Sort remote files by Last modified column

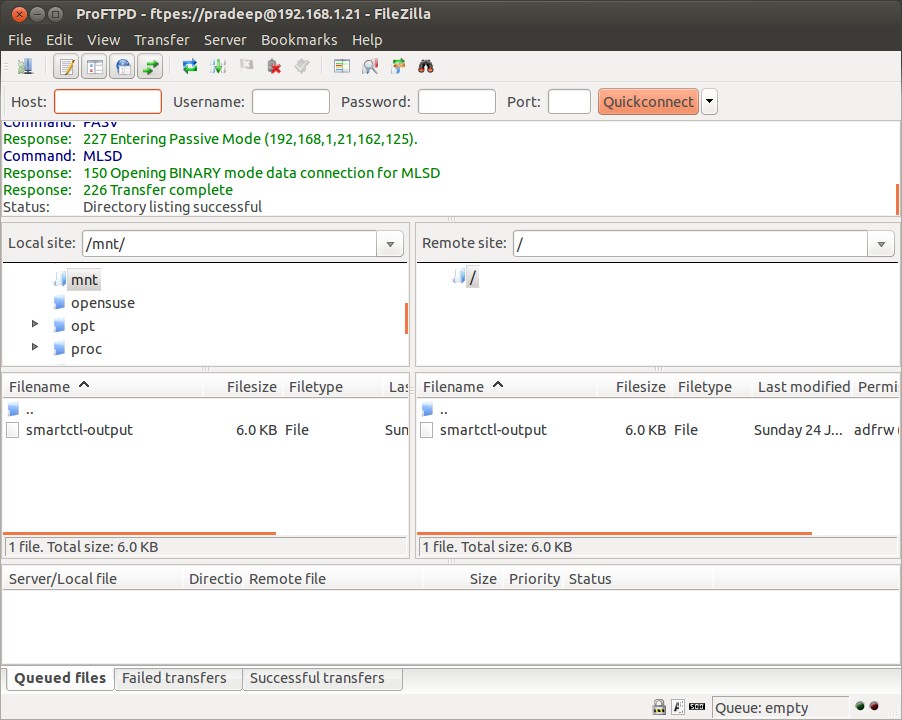pyautogui.click(x=804, y=386)
